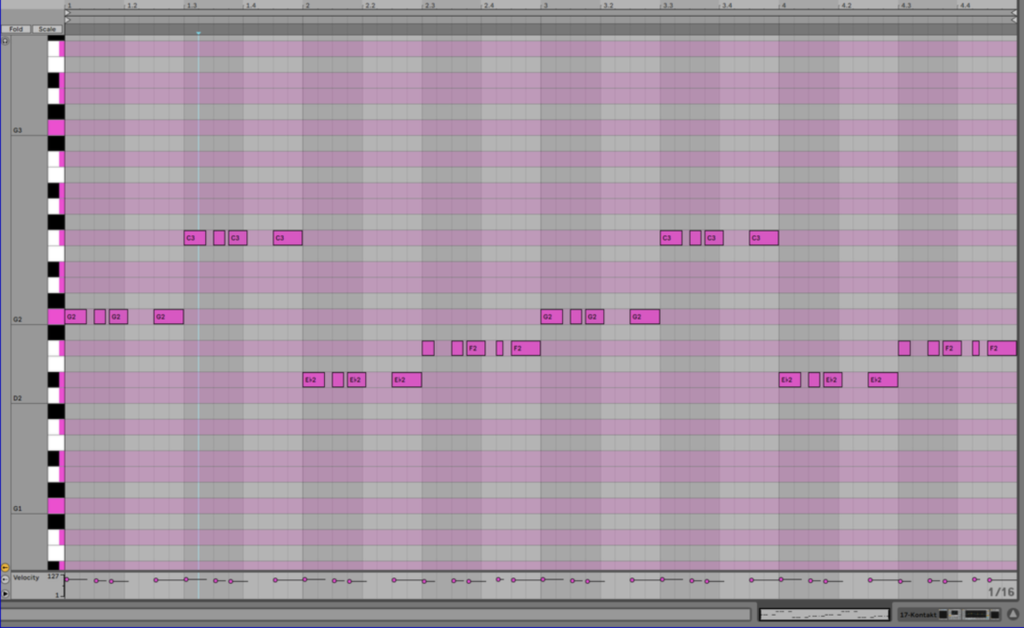The image size is (1024, 628).
Task: Select the long G2 note ending at 3.3
Action: 645,317
